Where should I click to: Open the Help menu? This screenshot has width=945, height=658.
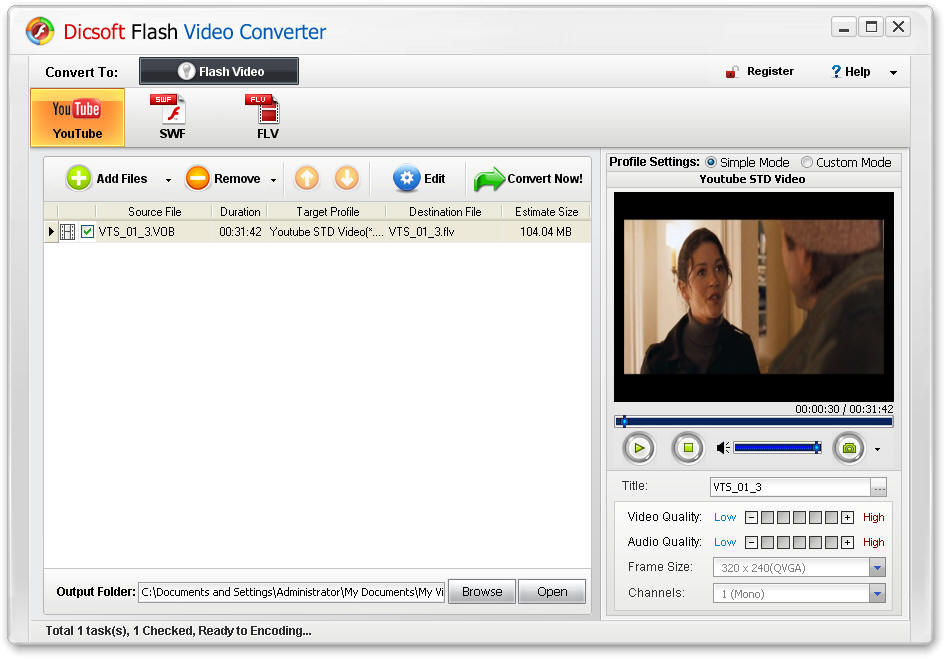[850, 72]
